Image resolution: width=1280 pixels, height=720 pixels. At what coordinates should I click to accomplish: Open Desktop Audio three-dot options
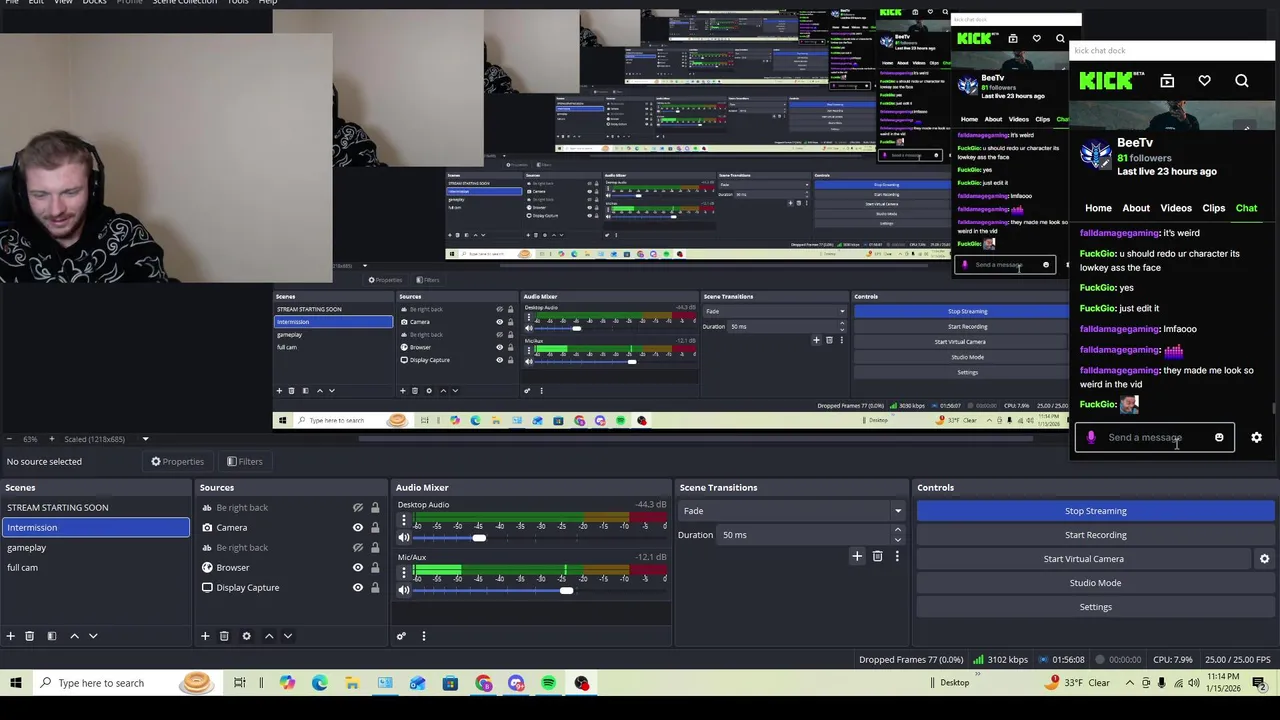click(404, 521)
